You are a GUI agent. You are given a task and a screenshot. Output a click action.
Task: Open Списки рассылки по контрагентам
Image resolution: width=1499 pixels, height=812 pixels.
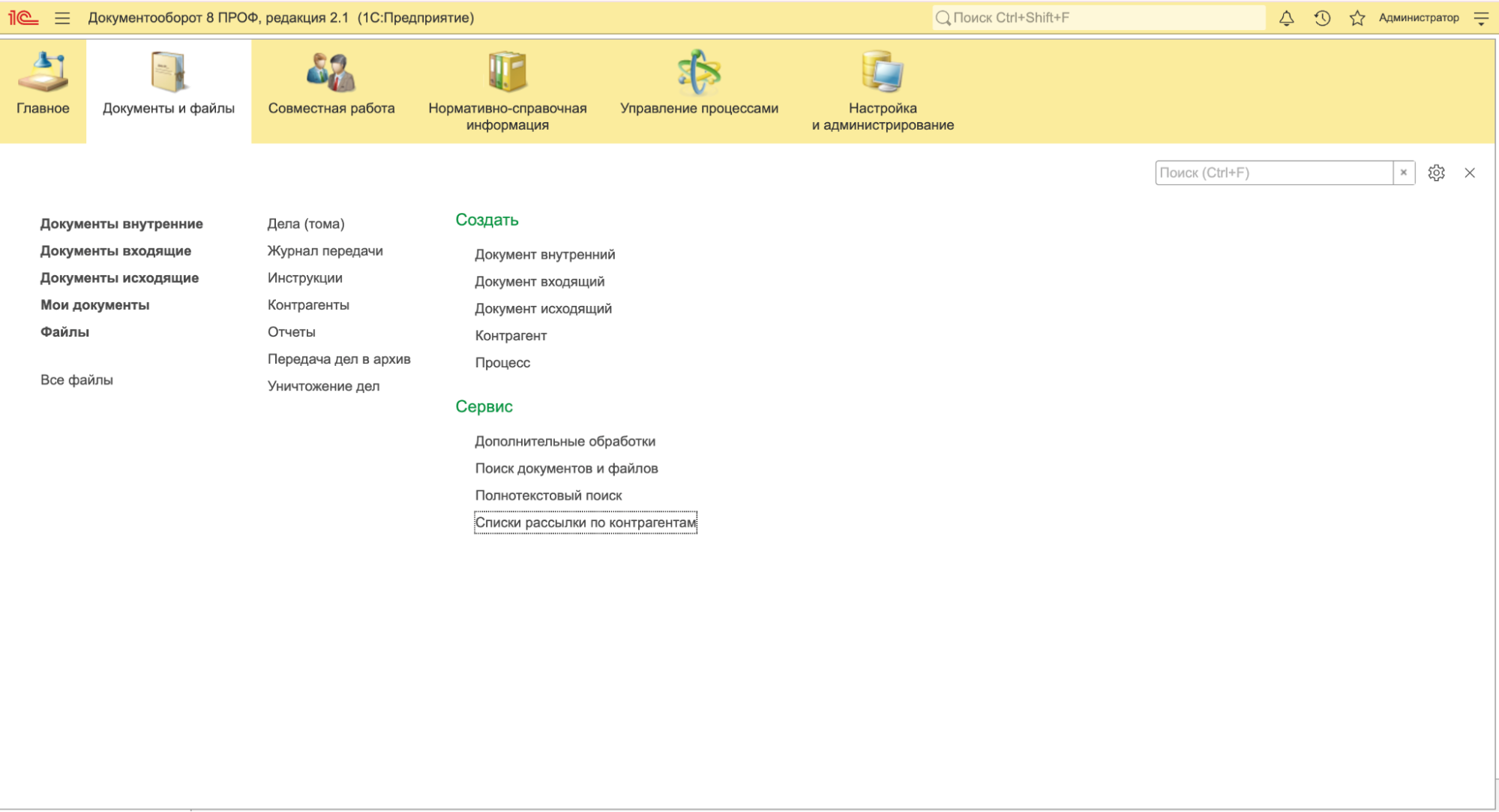(585, 523)
